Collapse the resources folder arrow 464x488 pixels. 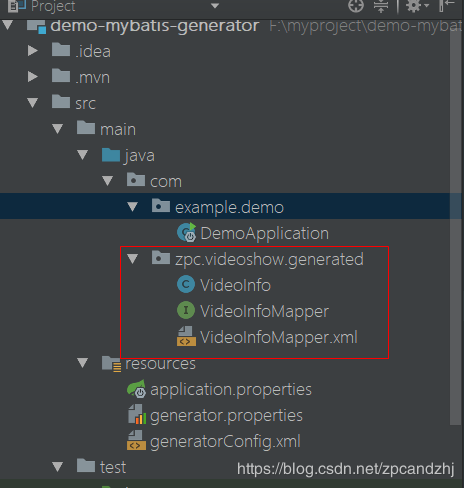pos(83,363)
